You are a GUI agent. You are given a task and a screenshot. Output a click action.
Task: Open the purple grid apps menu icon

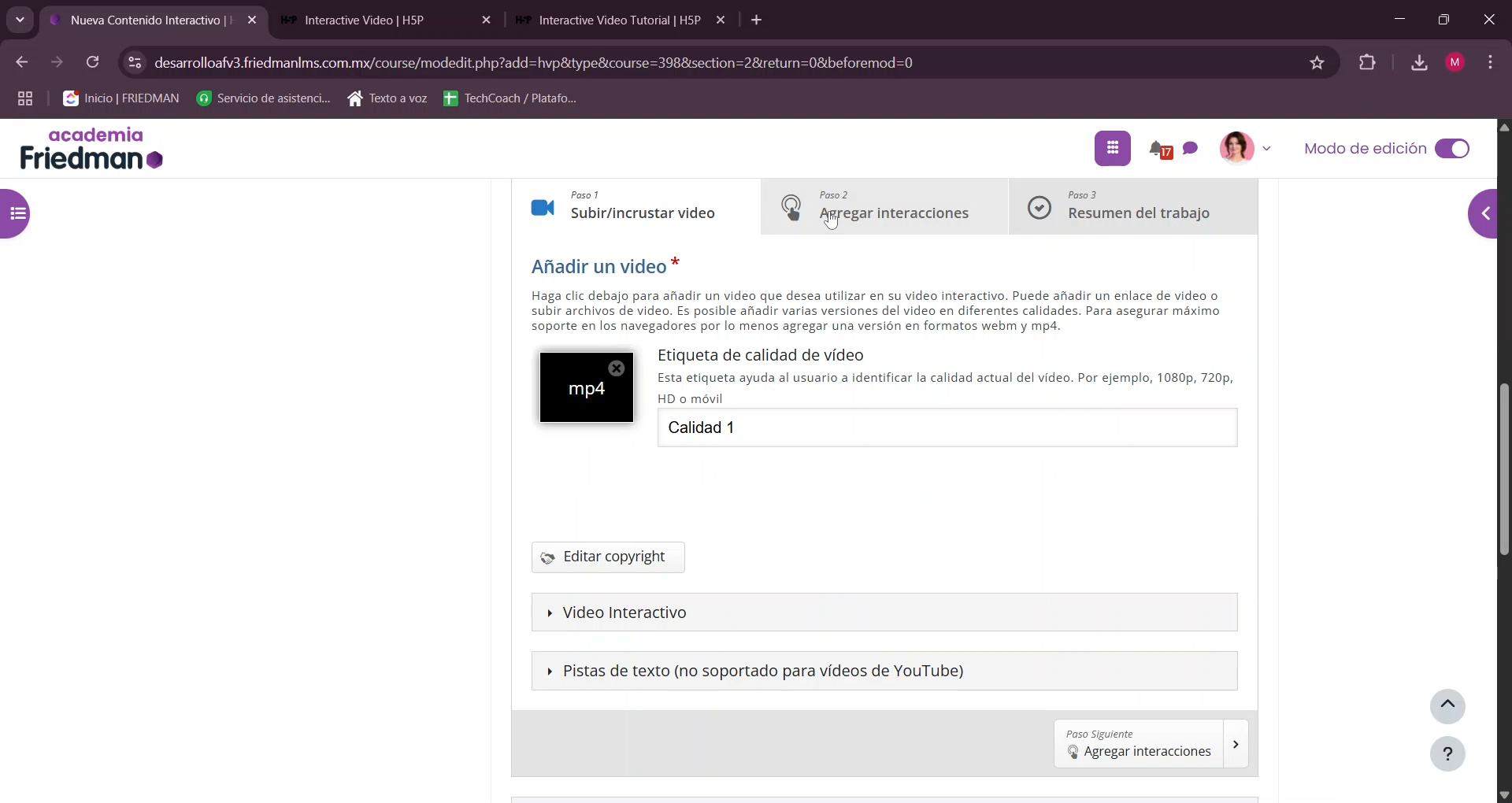pos(1112,148)
